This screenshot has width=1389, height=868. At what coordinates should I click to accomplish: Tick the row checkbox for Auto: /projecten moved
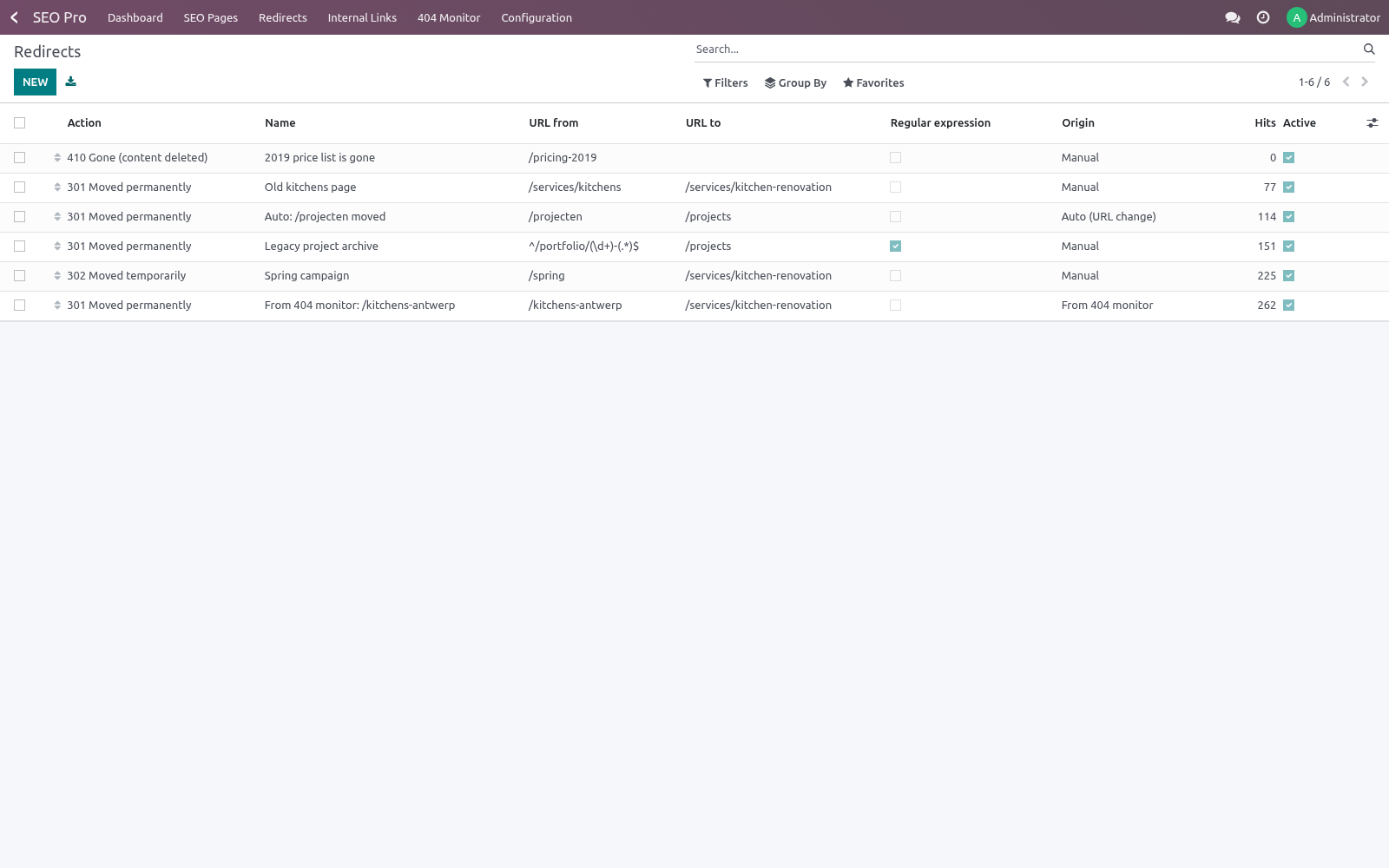click(x=19, y=217)
